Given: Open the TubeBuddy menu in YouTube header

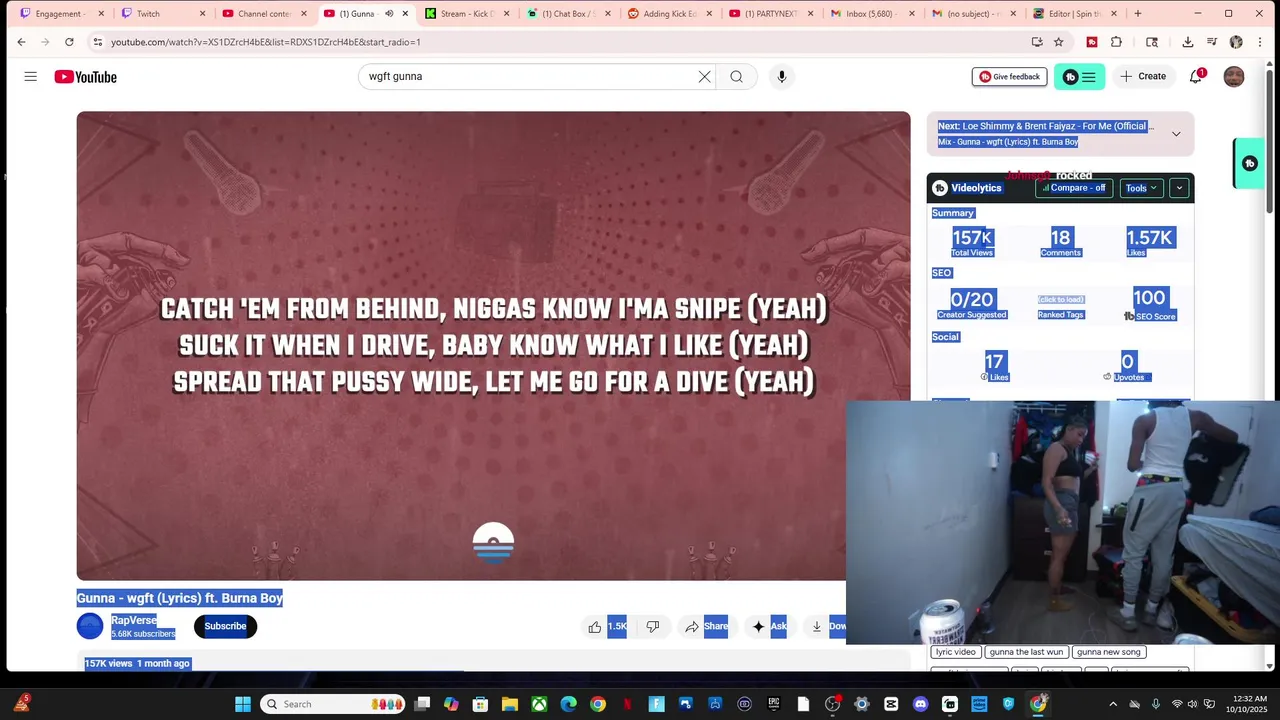Looking at the screenshot, I should point(1079,77).
